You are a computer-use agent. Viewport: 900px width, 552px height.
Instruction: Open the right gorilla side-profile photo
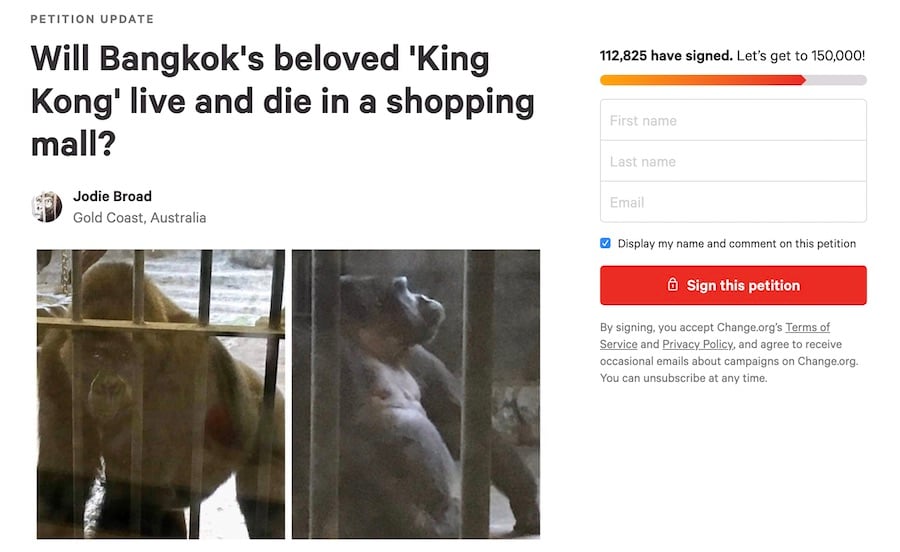tap(416, 393)
